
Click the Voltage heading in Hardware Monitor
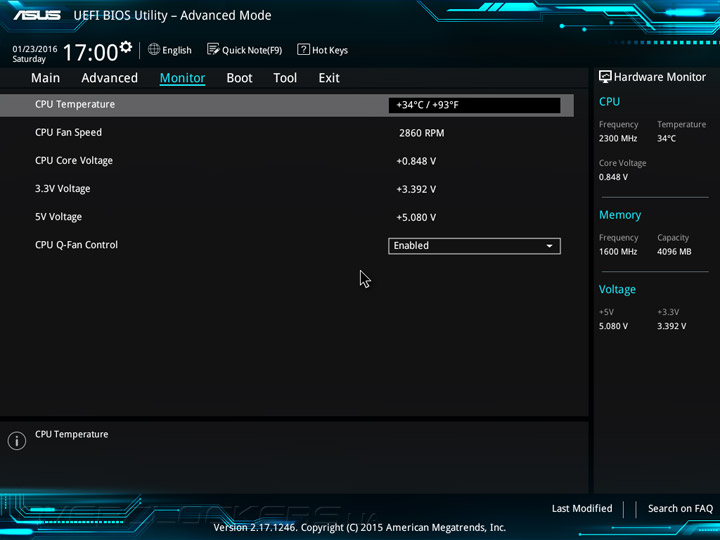pos(617,290)
